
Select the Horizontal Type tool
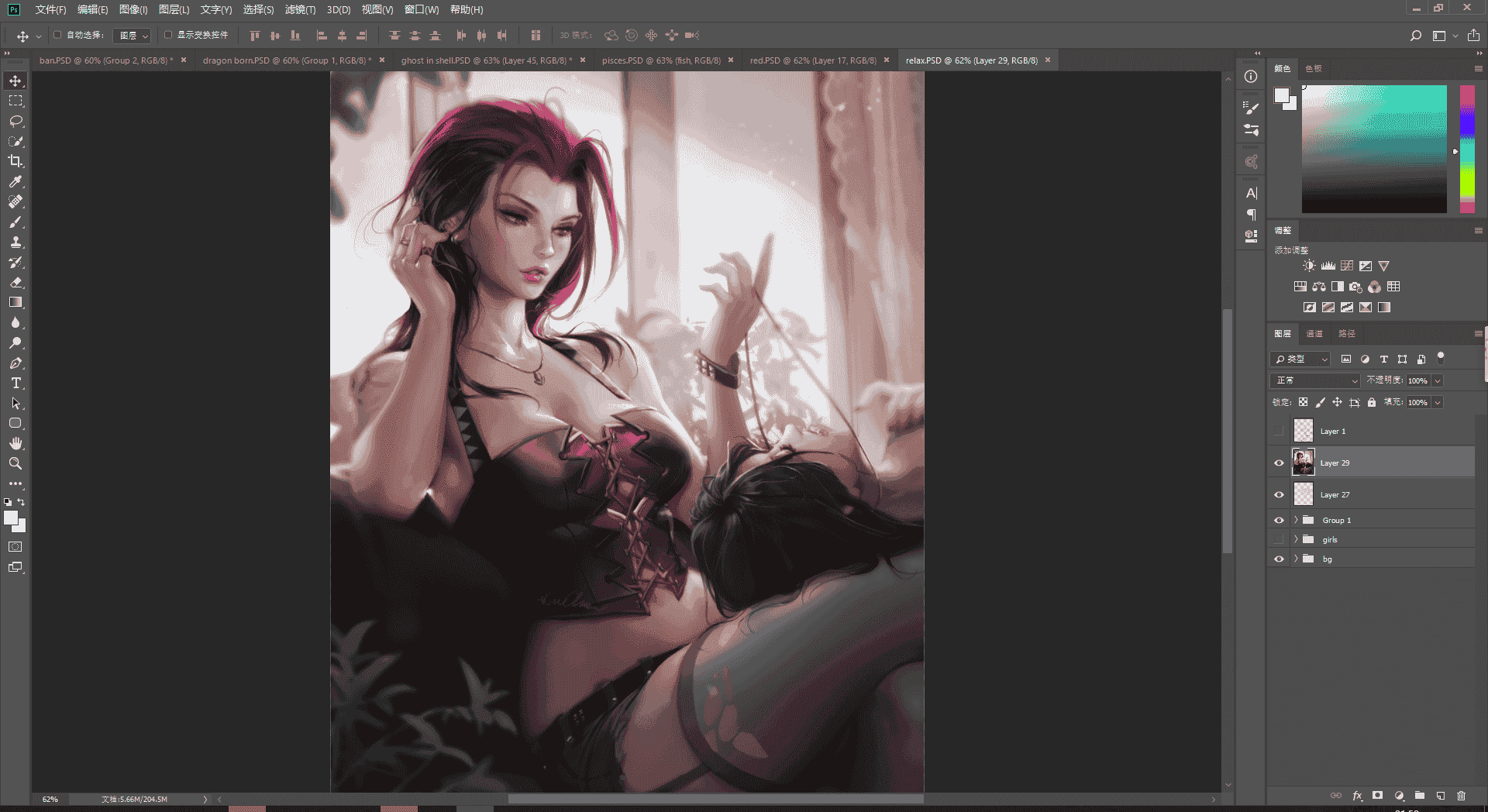(15, 383)
